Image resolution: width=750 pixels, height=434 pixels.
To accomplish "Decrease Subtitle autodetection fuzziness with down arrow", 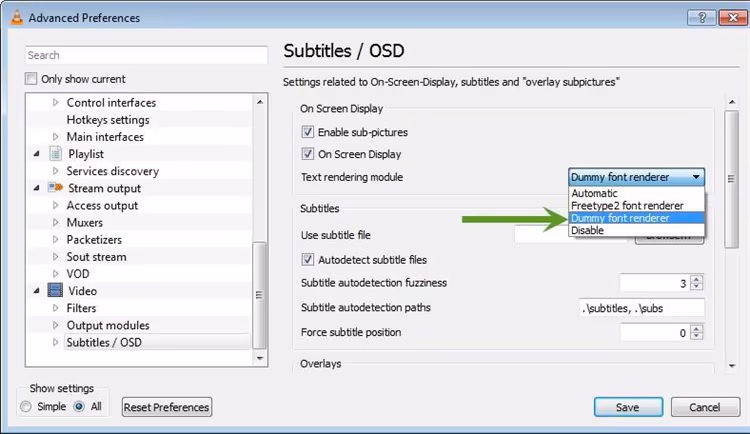I will click(x=697, y=287).
